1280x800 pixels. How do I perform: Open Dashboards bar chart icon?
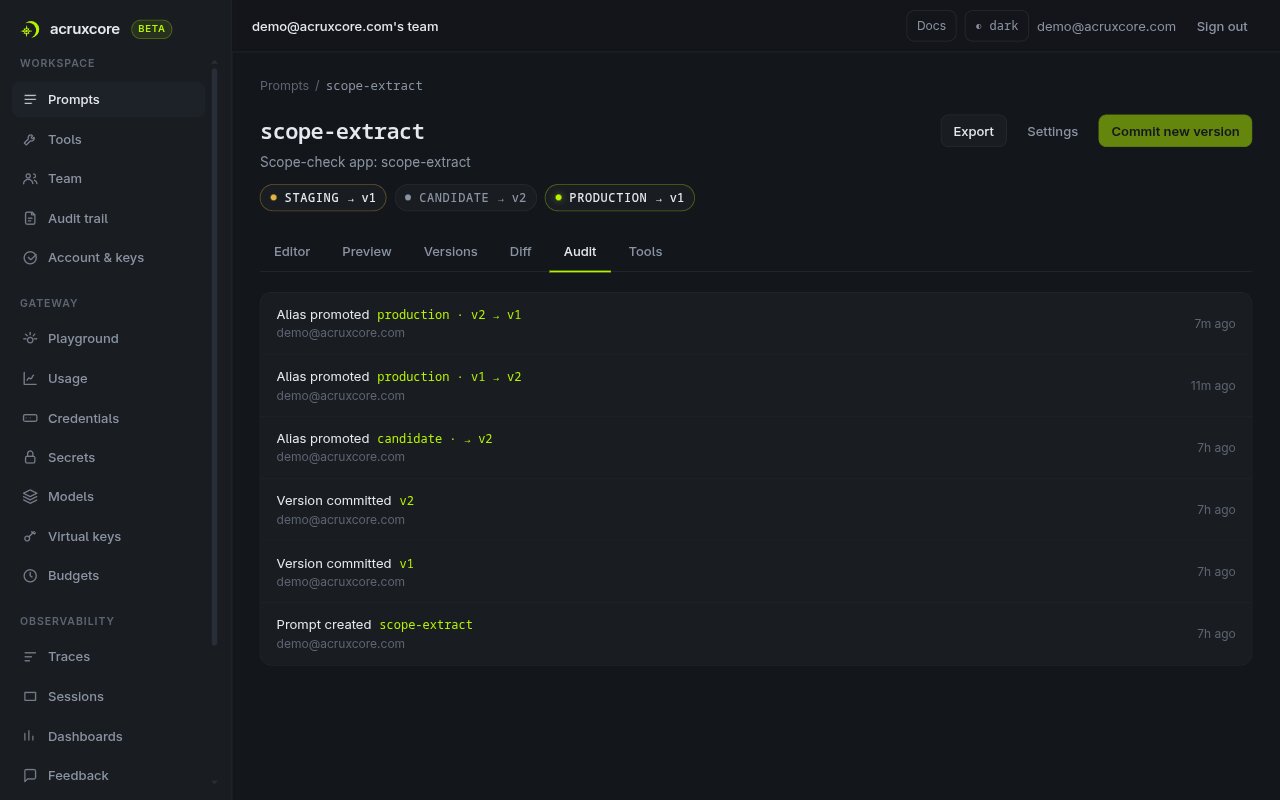30,737
